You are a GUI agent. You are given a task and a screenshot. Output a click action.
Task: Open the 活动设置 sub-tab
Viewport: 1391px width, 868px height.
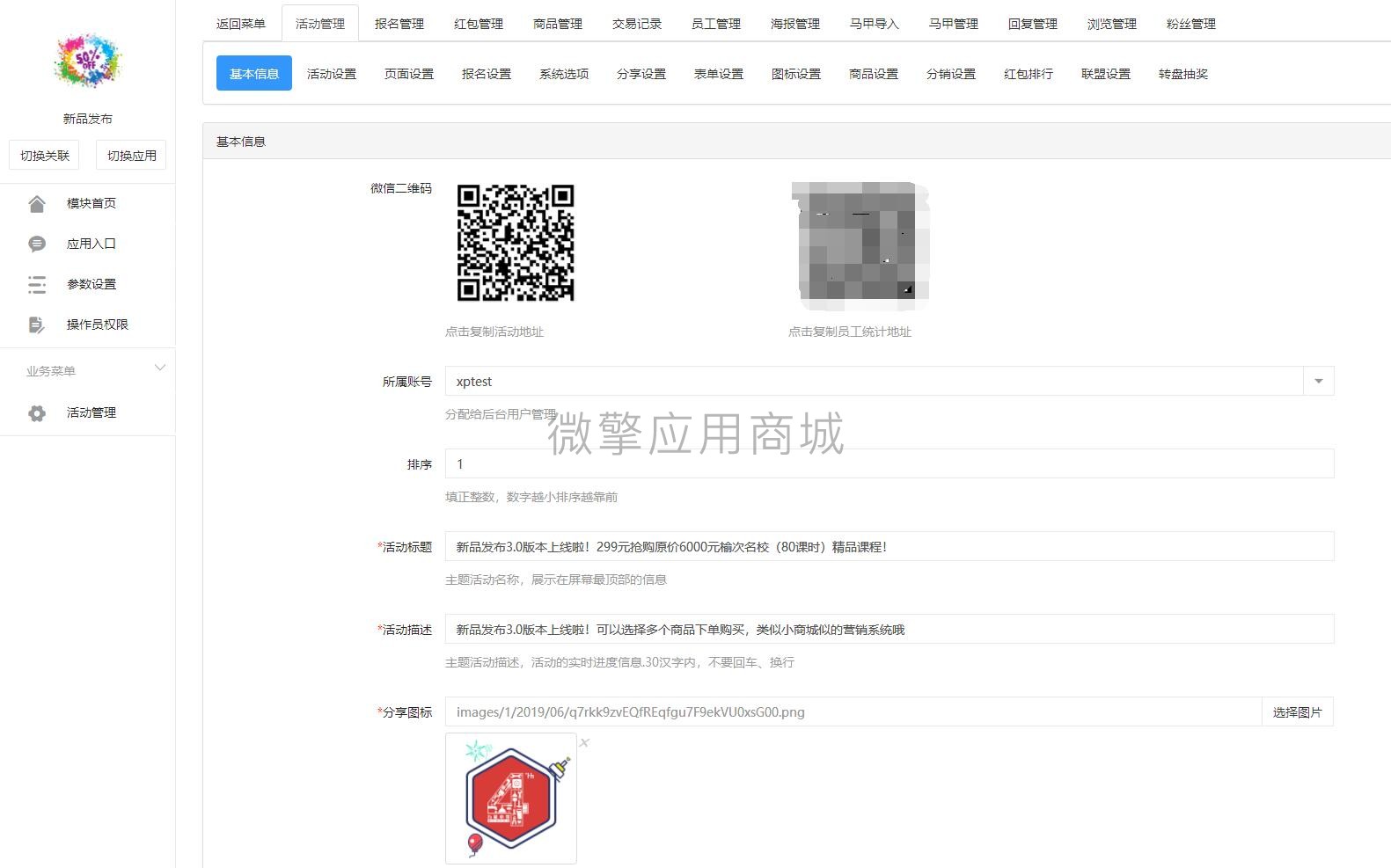[x=332, y=74]
